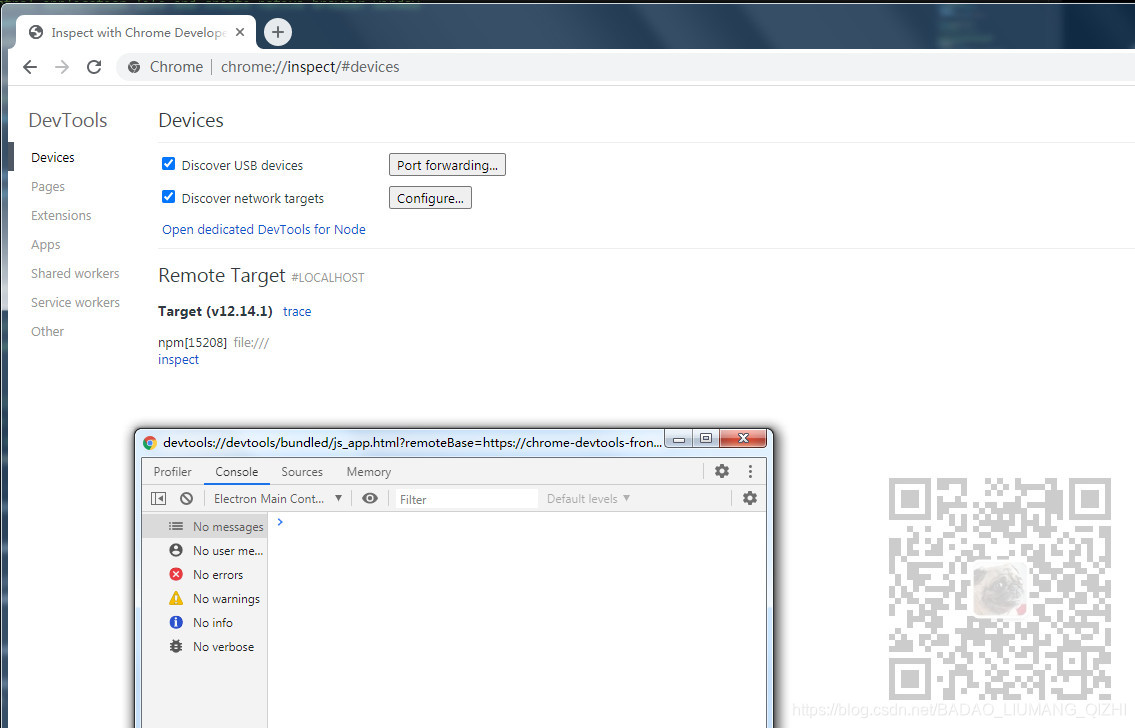
Task: Select the No user messages entry
Action: click(205, 551)
